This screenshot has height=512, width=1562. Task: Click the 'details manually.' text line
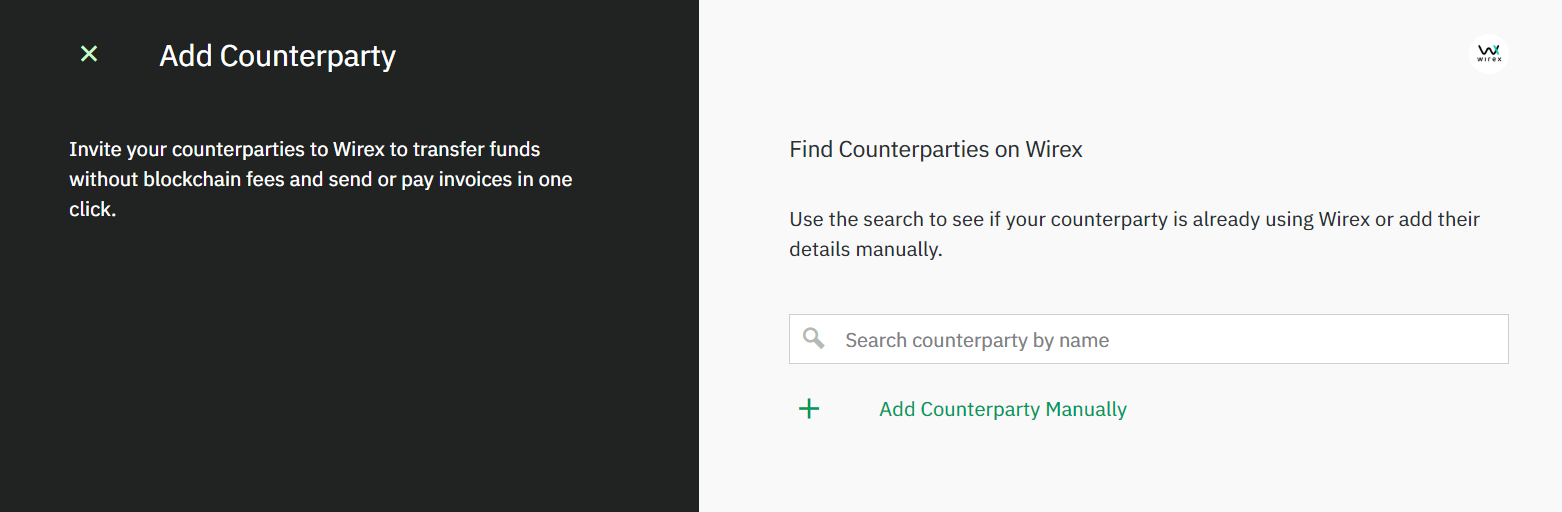pyautogui.click(x=866, y=249)
